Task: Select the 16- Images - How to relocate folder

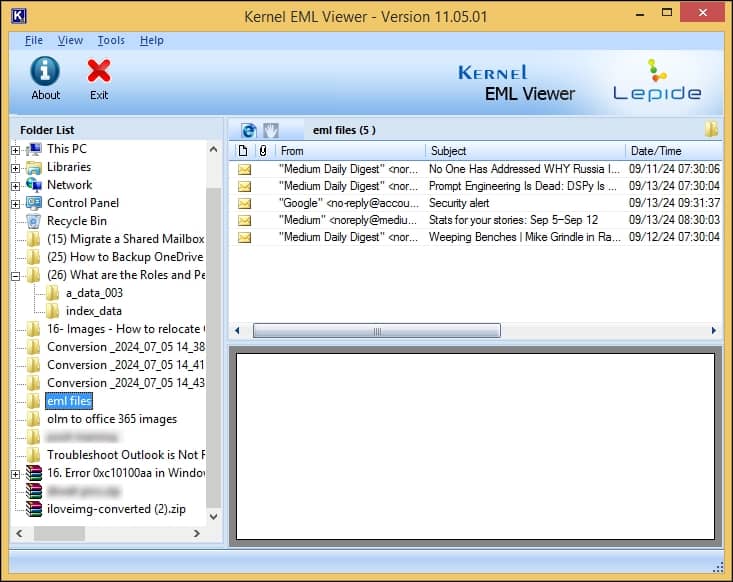Action: (x=126, y=329)
